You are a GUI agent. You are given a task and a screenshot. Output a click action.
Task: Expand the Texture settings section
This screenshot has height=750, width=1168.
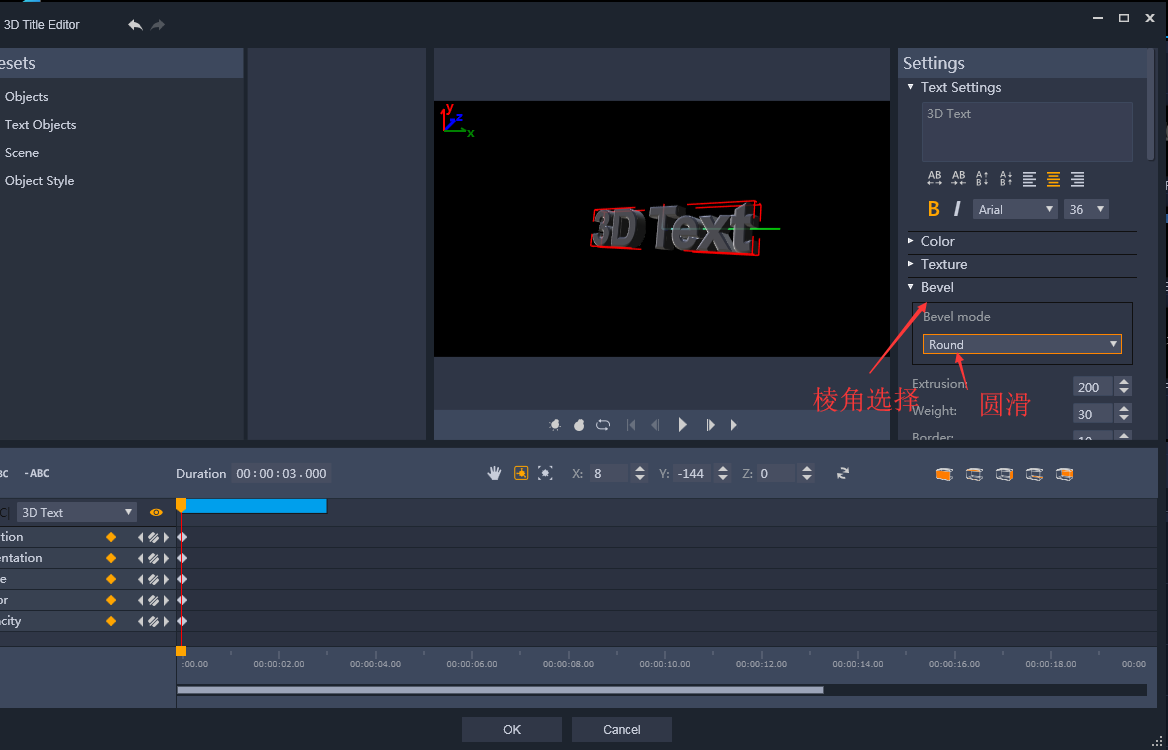[943, 264]
